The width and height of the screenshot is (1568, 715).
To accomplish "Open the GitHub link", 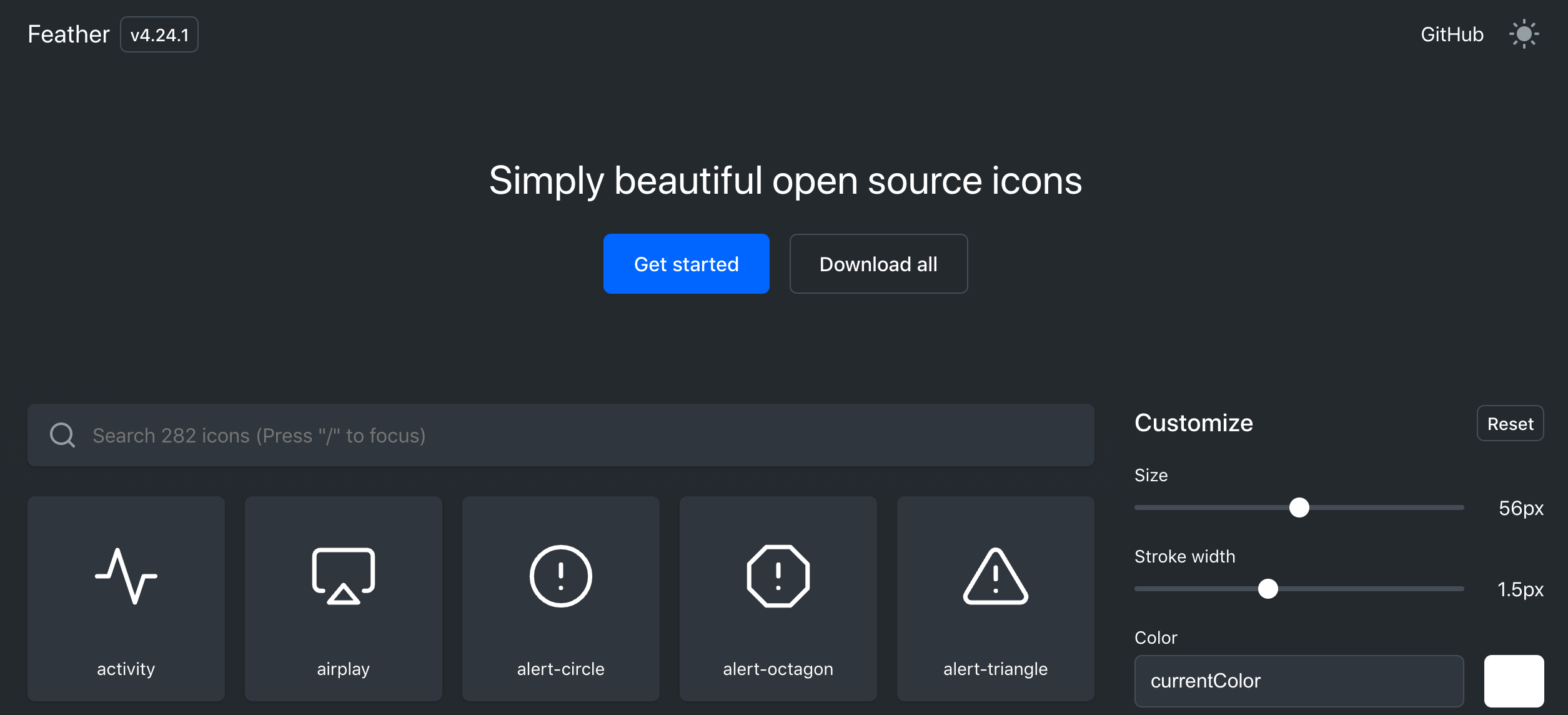I will pyautogui.click(x=1451, y=34).
